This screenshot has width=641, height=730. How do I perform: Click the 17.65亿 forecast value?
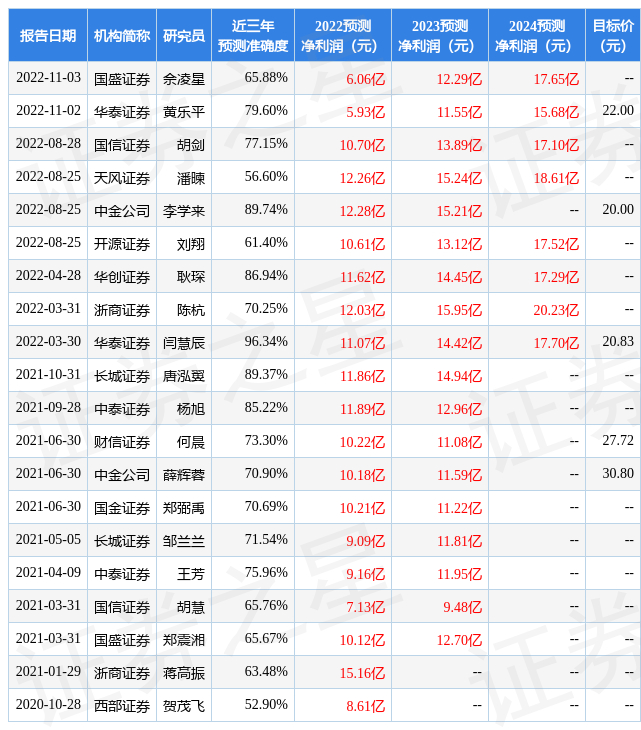(x=556, y=79)
